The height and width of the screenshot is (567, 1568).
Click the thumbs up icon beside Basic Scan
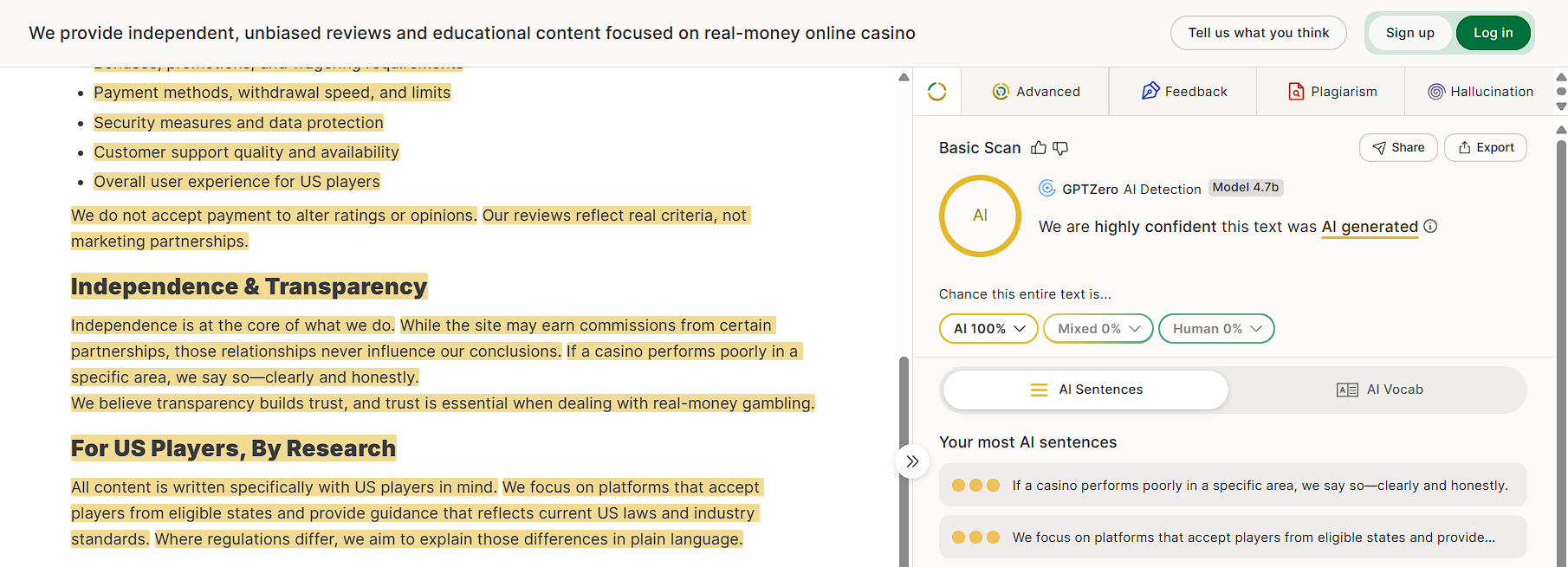click(x=1039, y=148)
